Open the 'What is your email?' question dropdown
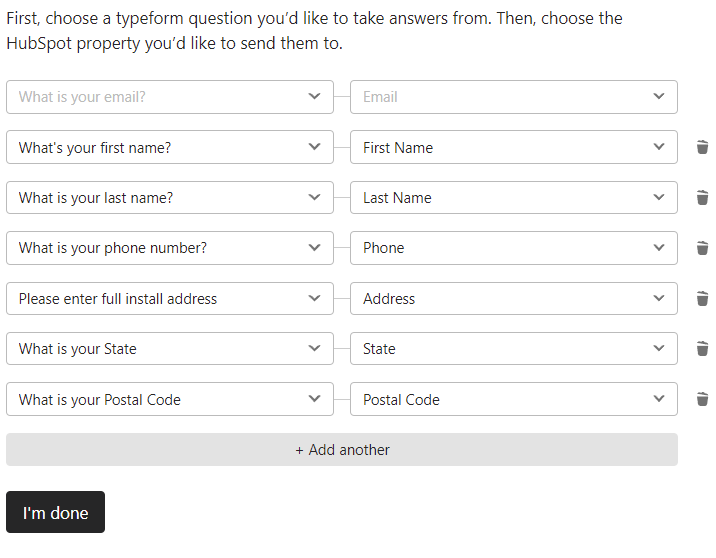Image resolution: width=716 pixels, height=558 pixels. [x=170, y=97]
